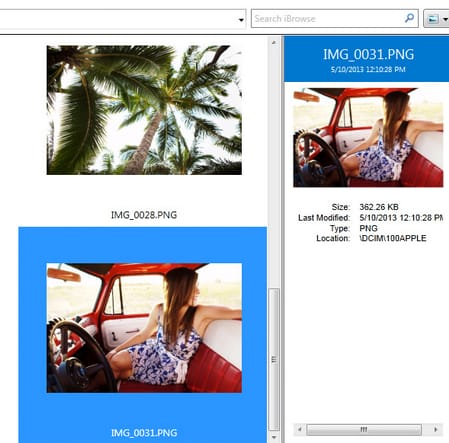This screenshot has width=449, height=443.
Task: Click the scroll down arrow of file list
Action: tap(274, 437)
